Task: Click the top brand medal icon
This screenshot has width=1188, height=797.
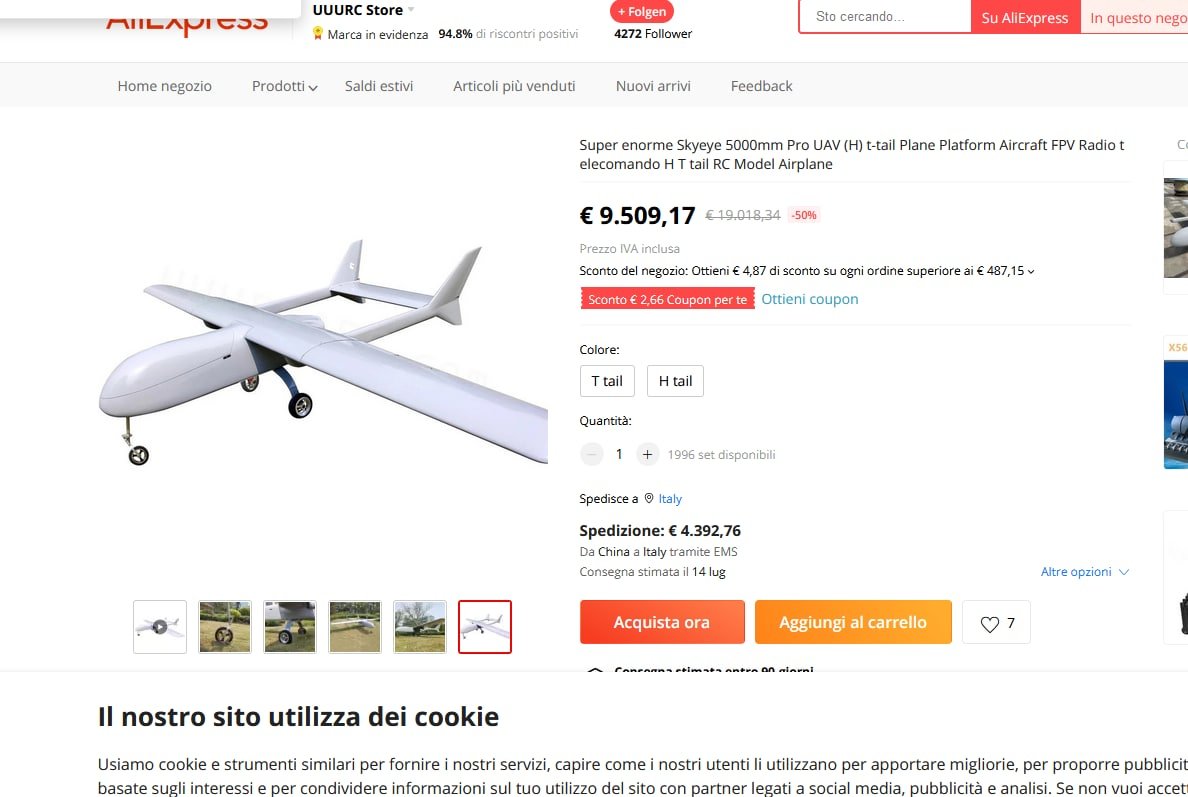Action: coord(317,33)
